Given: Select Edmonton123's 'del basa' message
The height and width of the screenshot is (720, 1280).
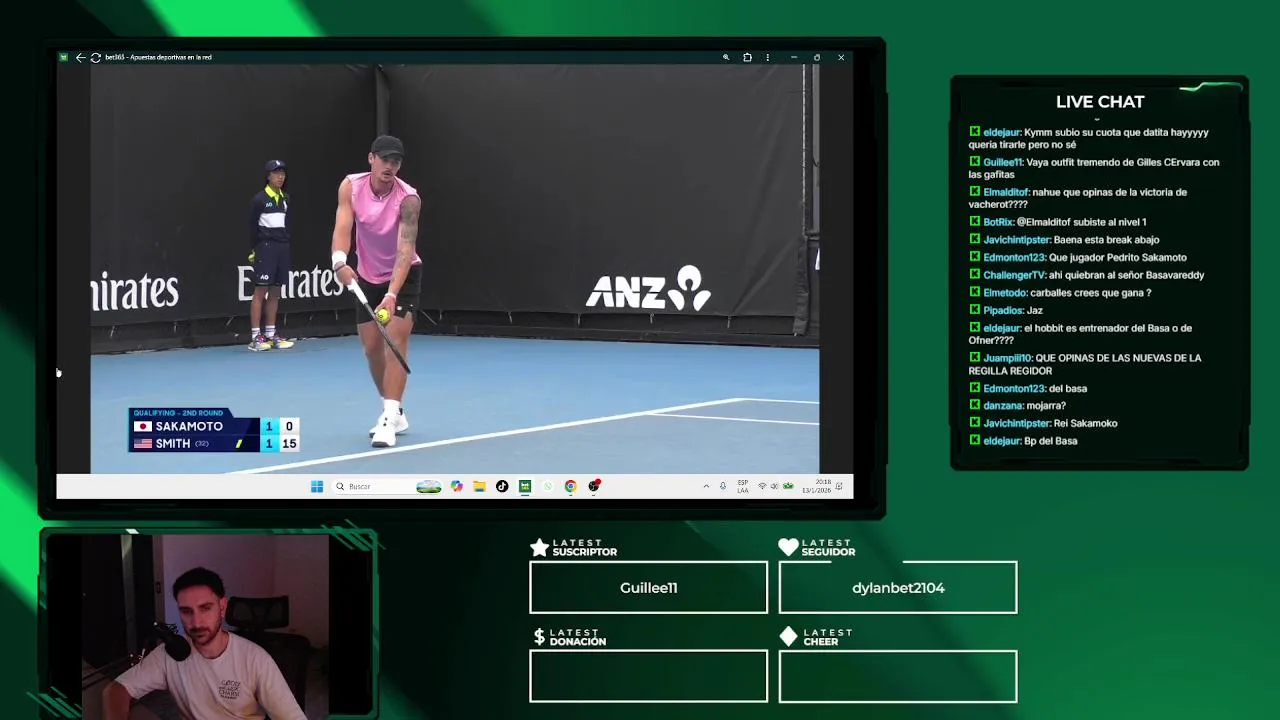Looking at the screenshot, I should (1028, 388).
